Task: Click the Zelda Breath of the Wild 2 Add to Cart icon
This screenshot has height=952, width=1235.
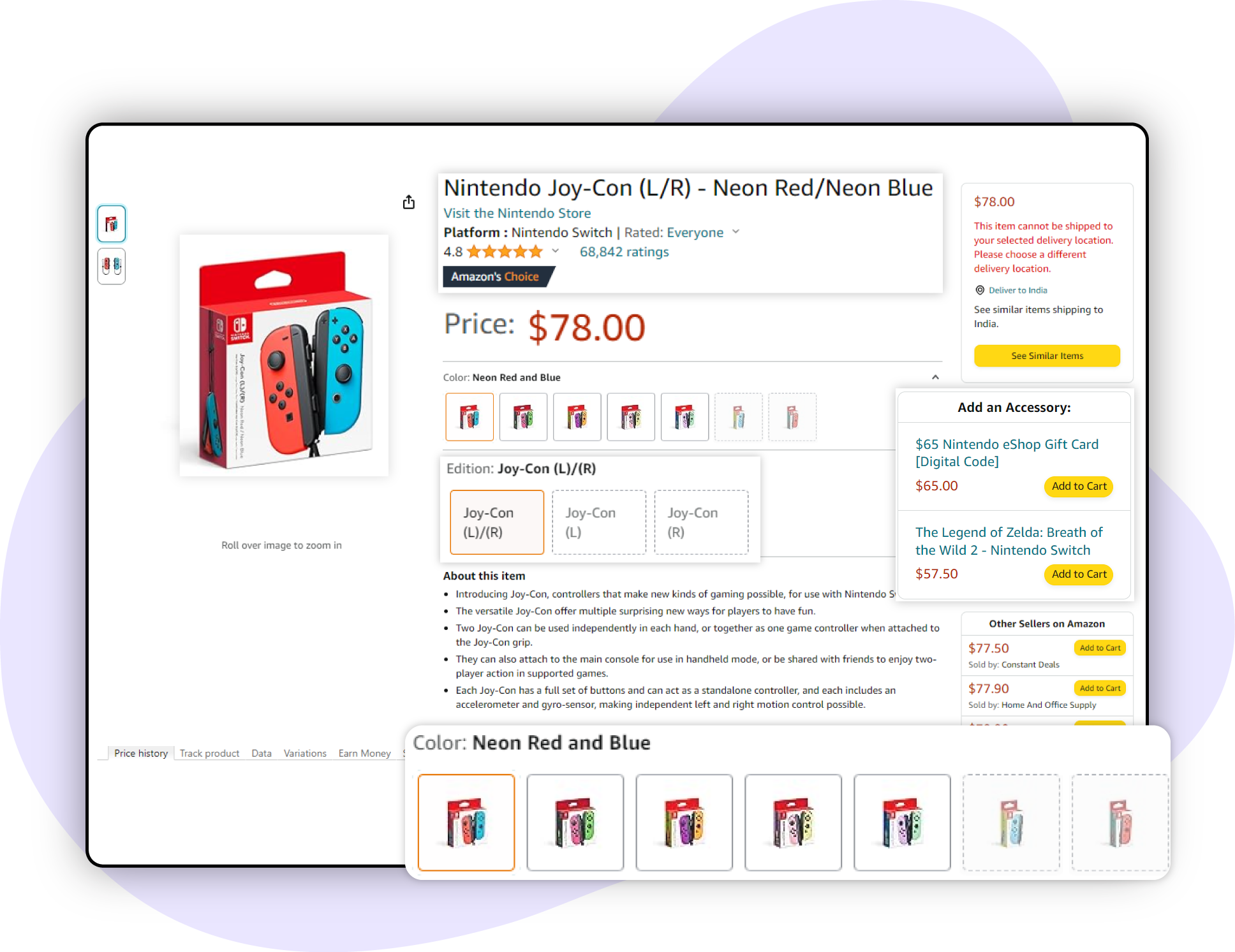Action: pos(1078,574)
